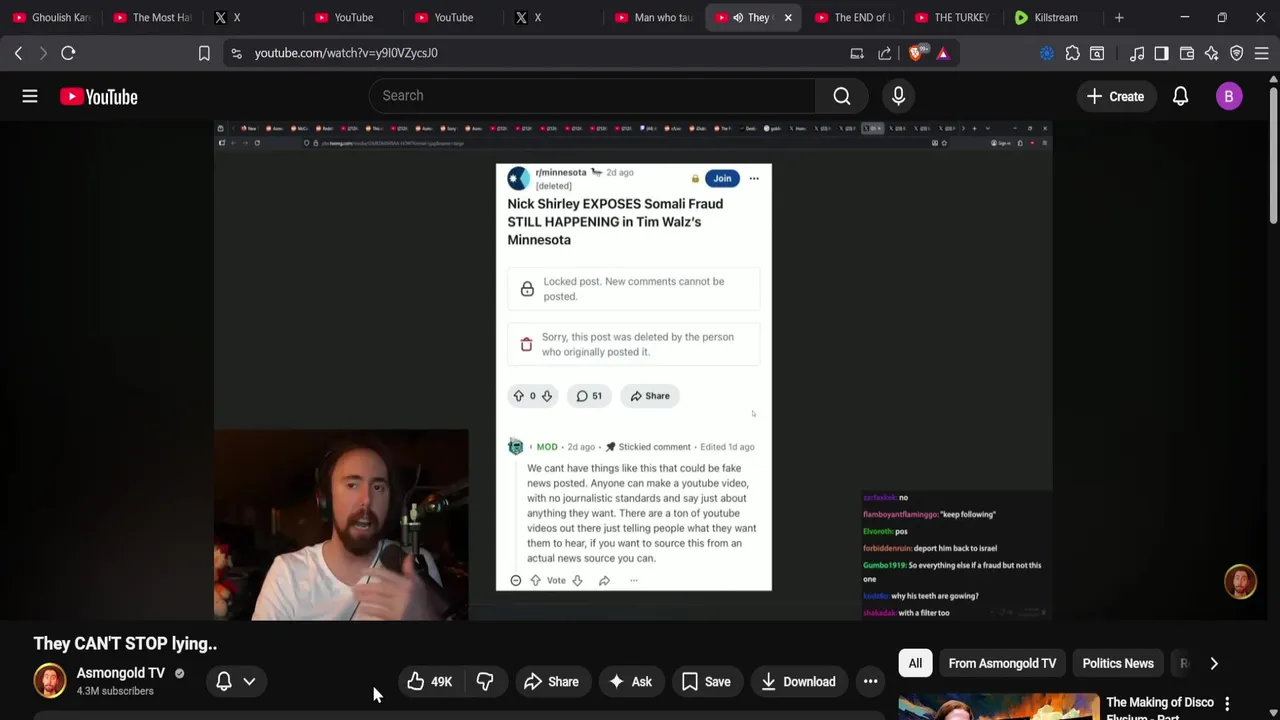1280x720 pixels.
Task: Click the channel watermark in video corner
Action: 1241,582
